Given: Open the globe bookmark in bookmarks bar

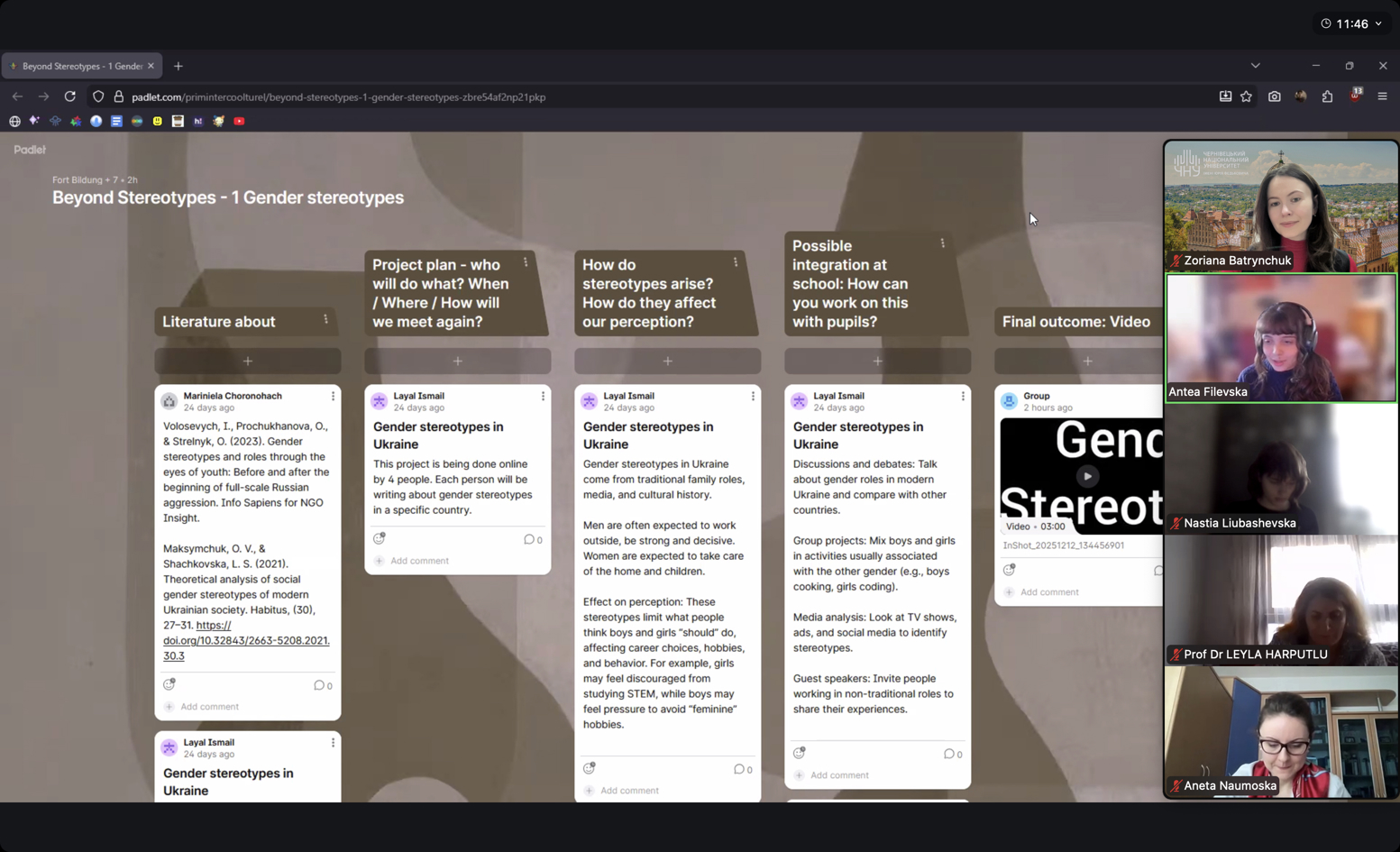Looking at the screenshot, I should pos(14,121).
